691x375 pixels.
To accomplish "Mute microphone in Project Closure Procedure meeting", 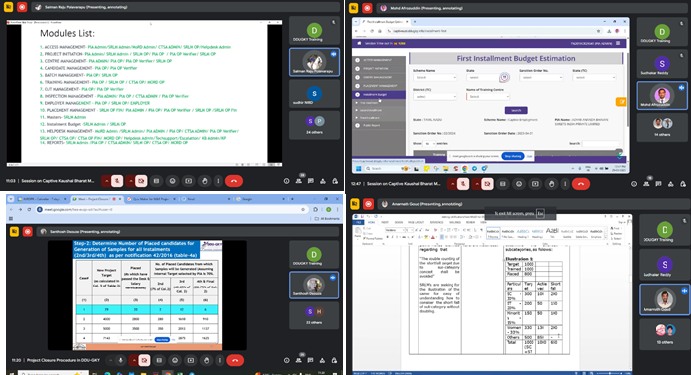I will click(120, 360).
